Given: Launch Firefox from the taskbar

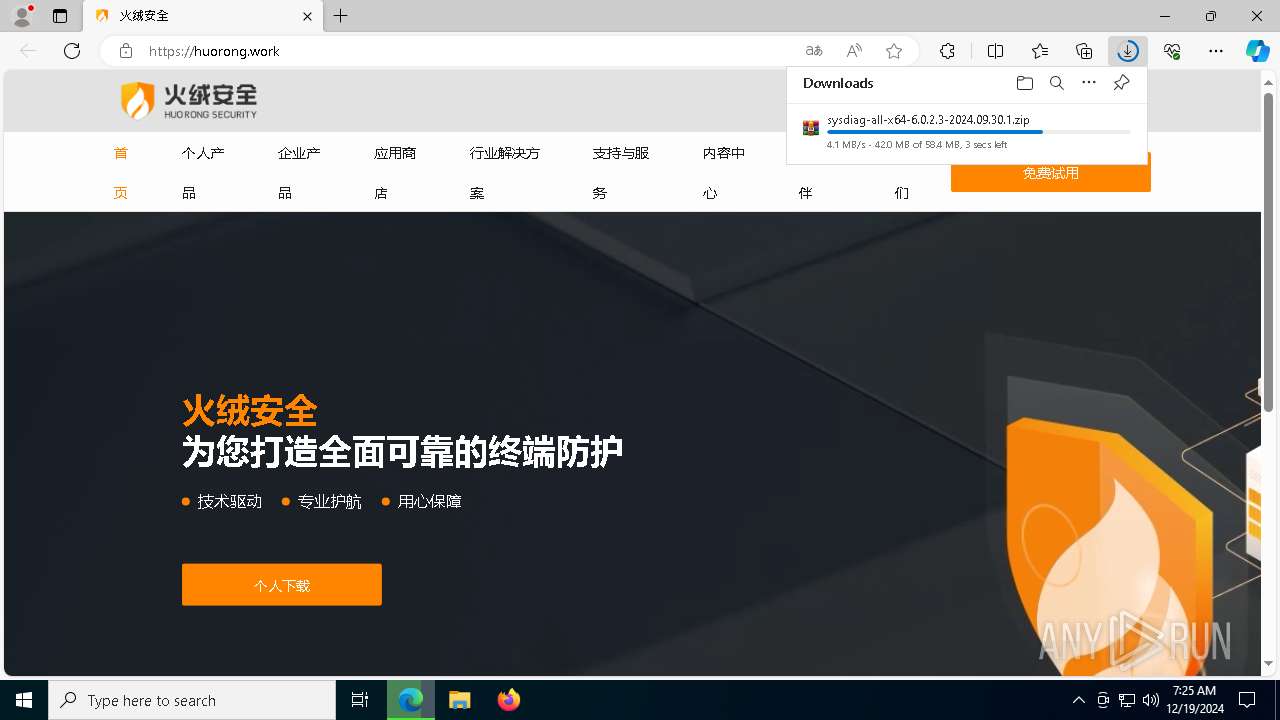Looking at the screenshot, I should pos(509,700).
